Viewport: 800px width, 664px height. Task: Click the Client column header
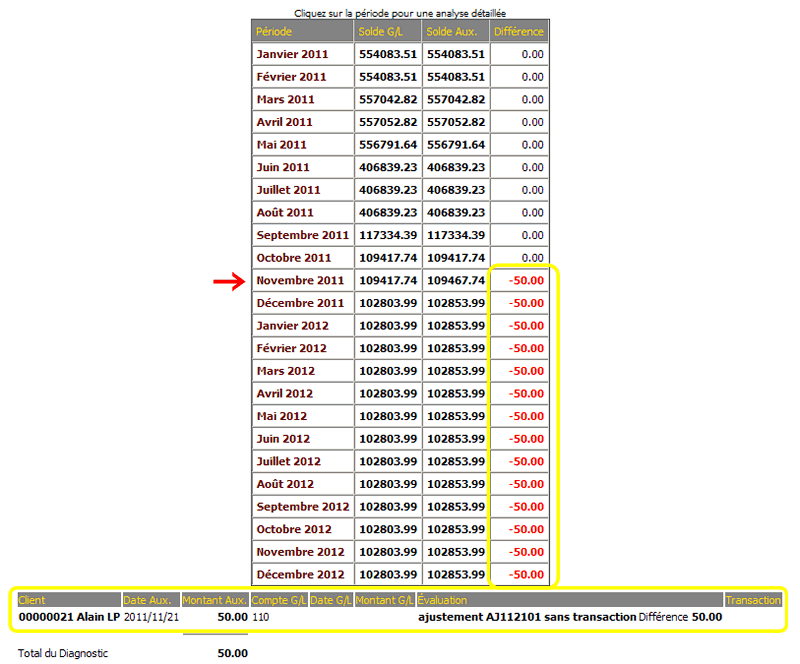pyautogui.click(x=69, y=600)
